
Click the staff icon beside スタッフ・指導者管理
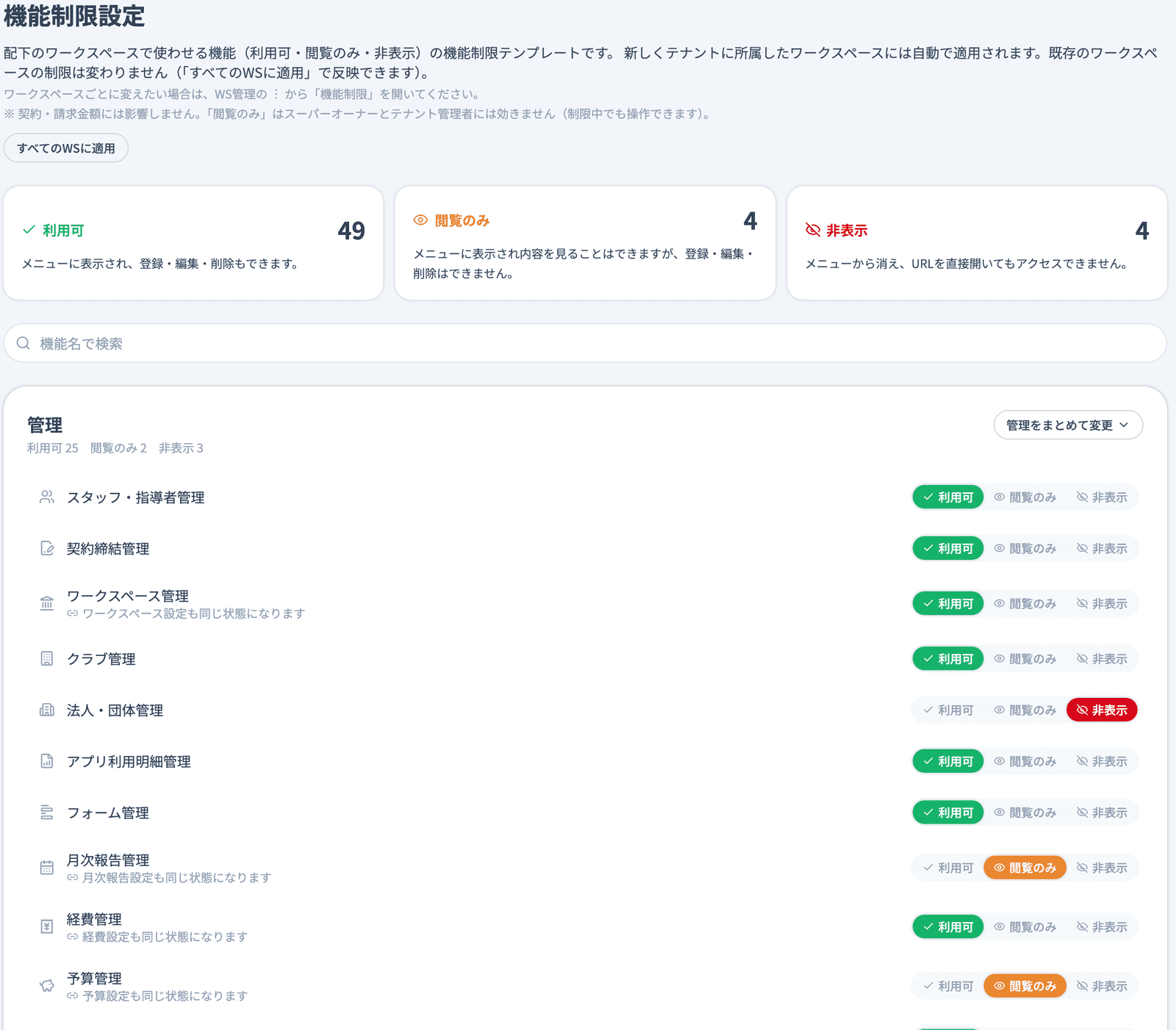pos(47,497)
